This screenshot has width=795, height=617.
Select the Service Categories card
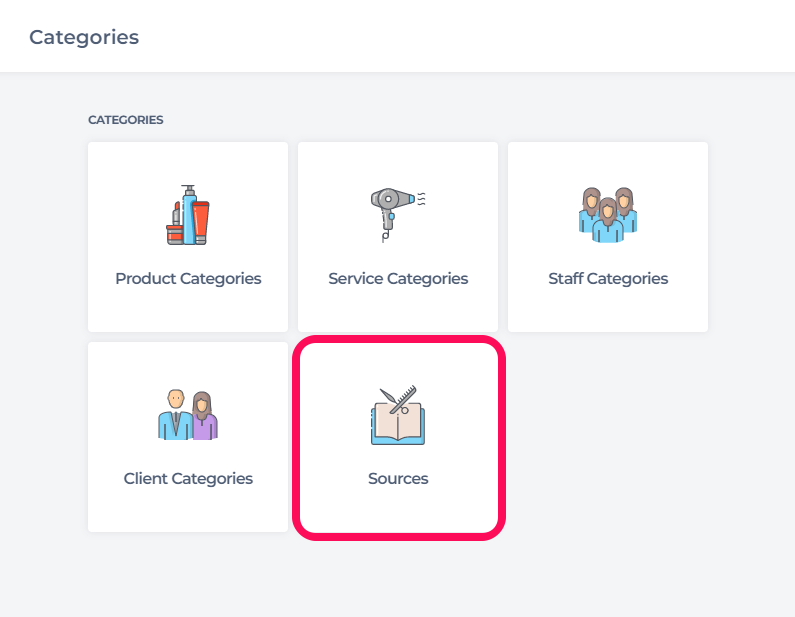coord(398,237)
